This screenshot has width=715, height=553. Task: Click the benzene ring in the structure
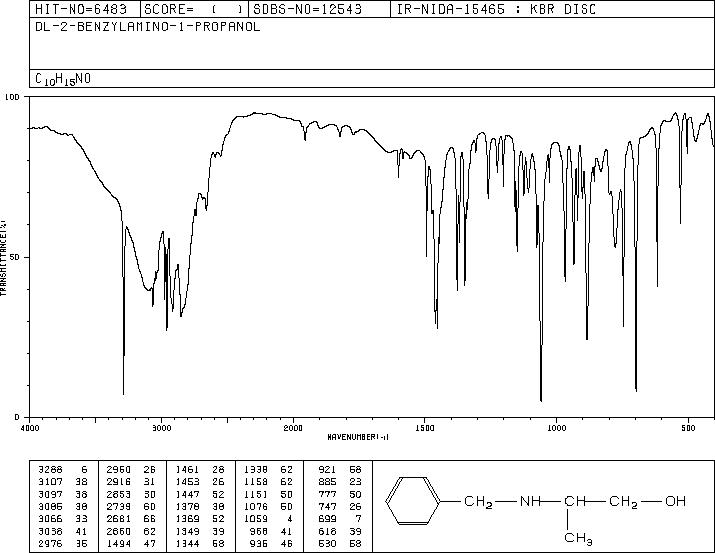413,501
